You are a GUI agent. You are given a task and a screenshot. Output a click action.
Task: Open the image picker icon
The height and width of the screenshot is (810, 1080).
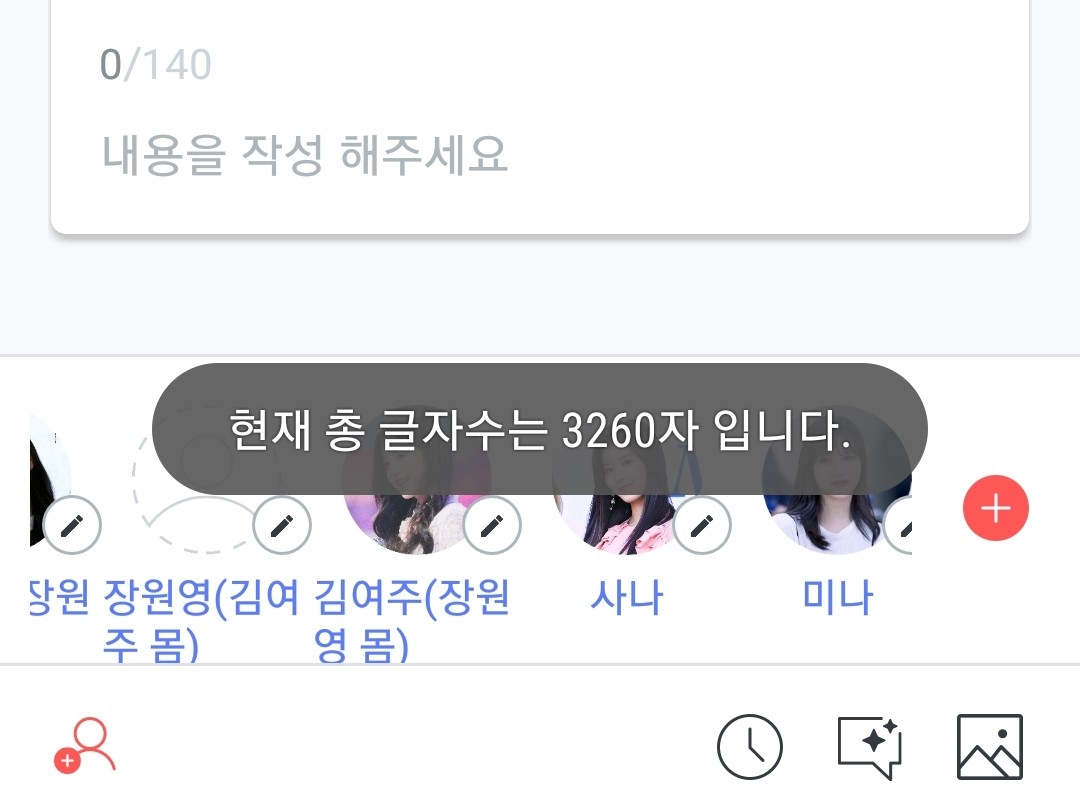990,747
